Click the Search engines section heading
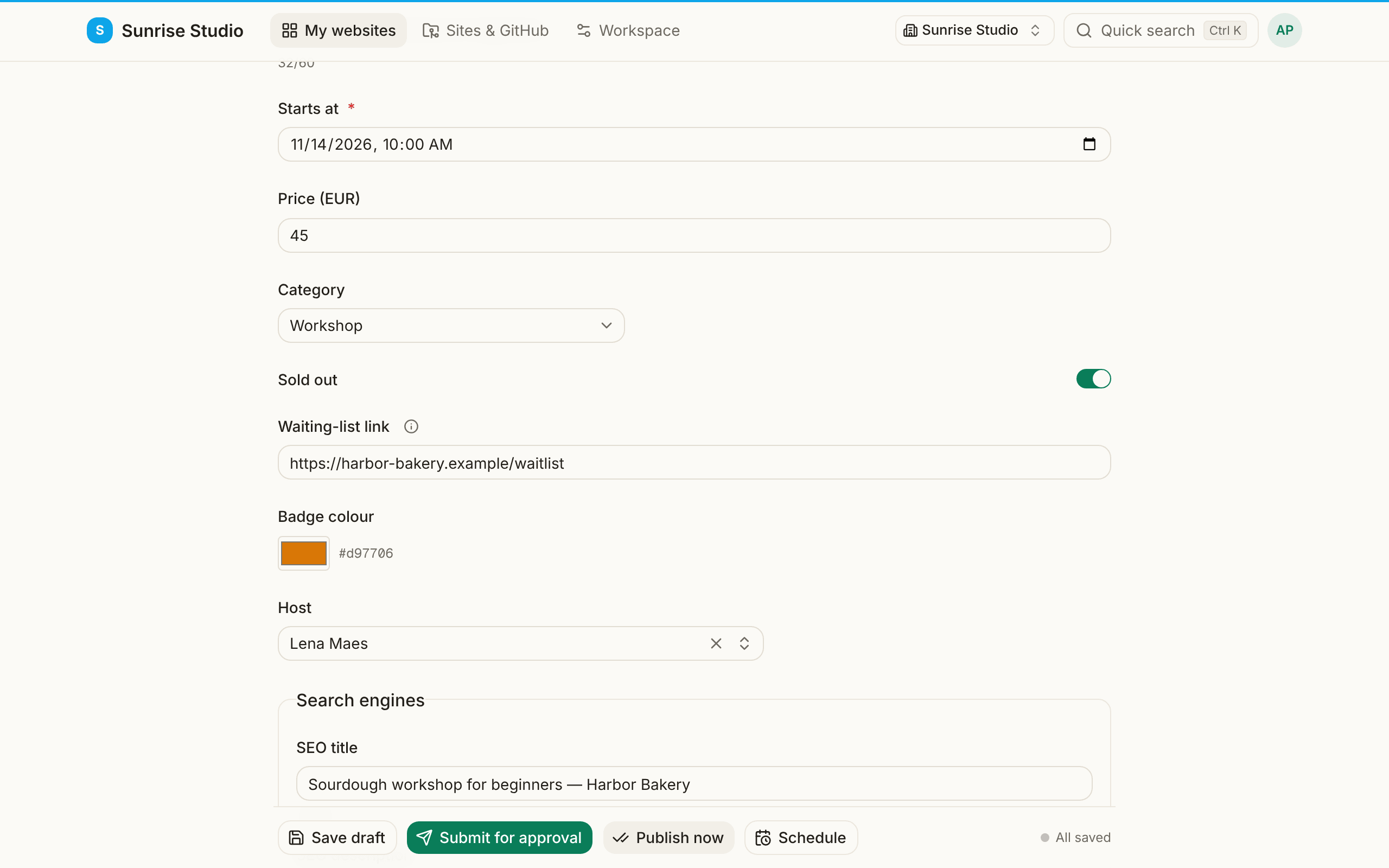The height and width of the screenshot is (868, 1389). [x=360, y=700]
